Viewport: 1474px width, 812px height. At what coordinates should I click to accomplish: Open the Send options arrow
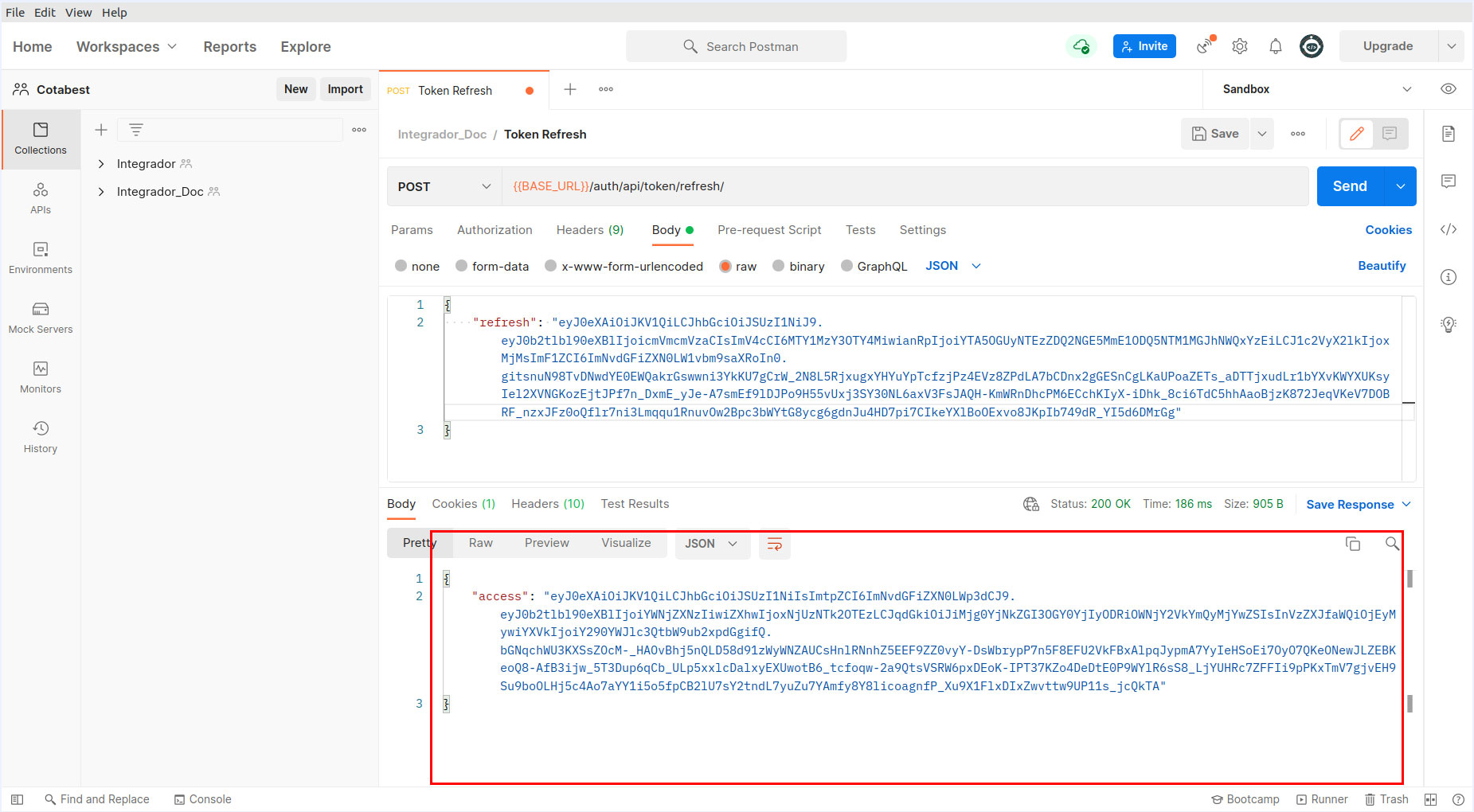tap(1401, 186)
